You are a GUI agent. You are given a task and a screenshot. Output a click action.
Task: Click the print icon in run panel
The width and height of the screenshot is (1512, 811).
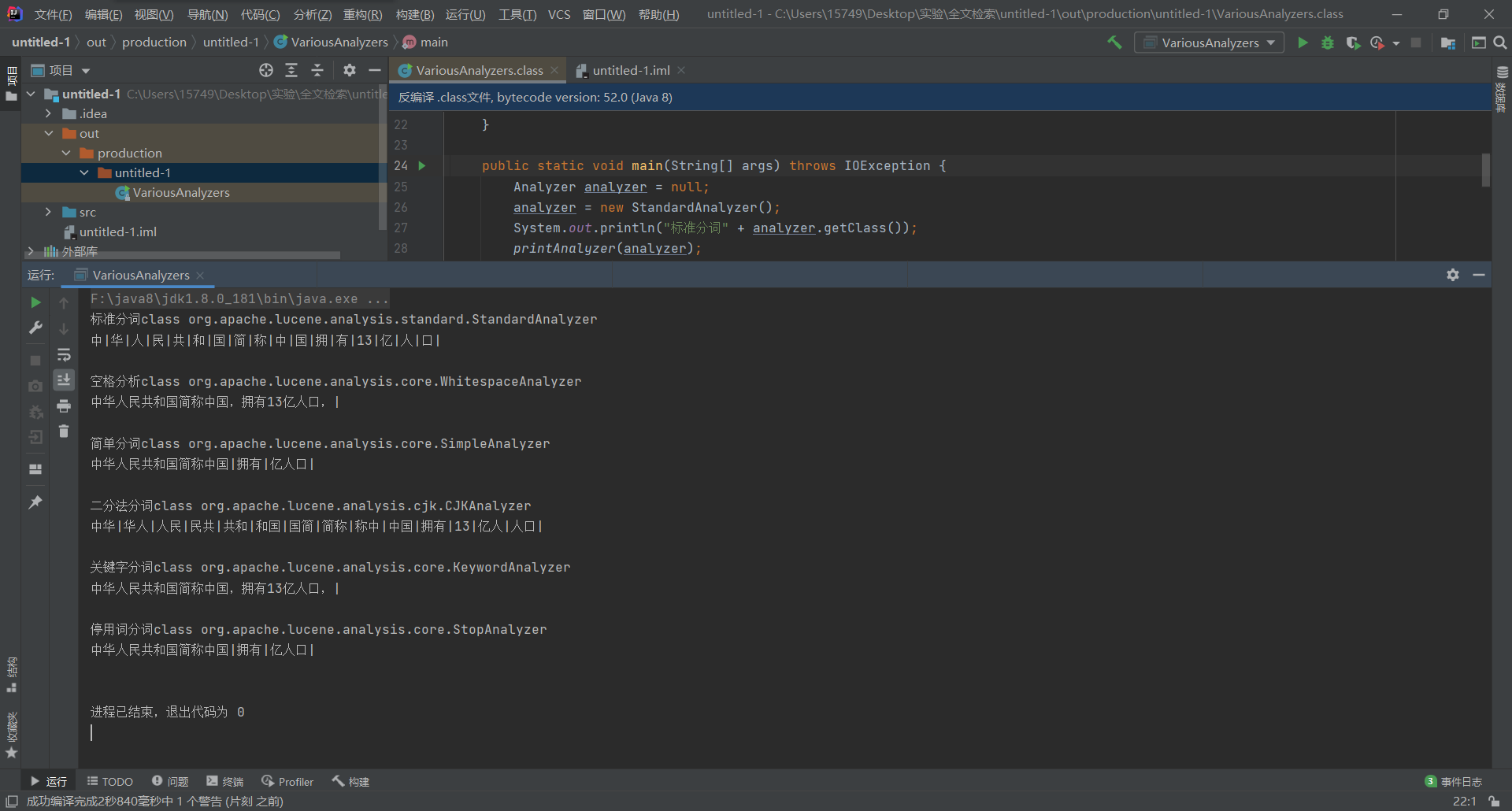pos(64,406)
